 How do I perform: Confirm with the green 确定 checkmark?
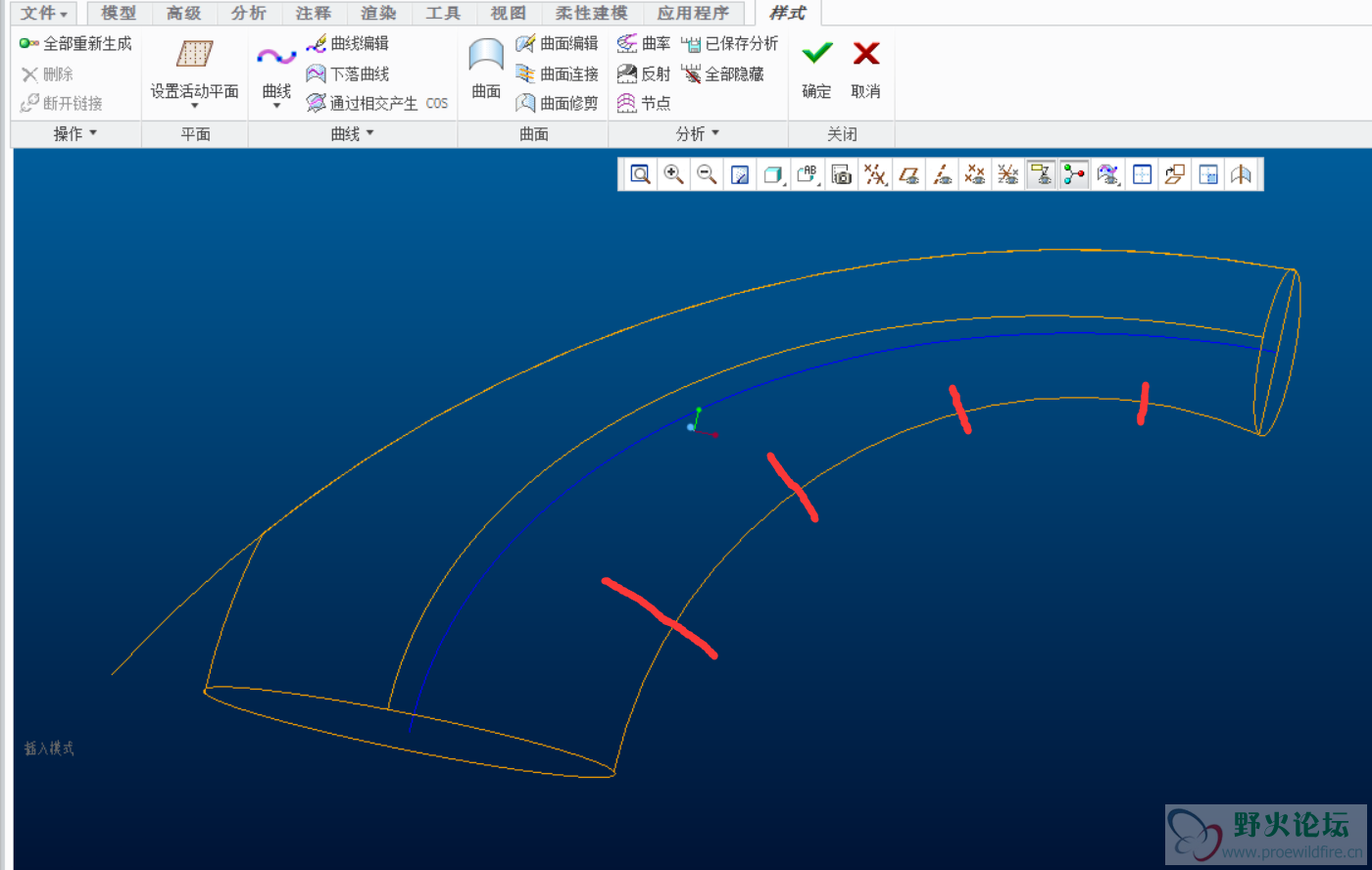[816, 69]
